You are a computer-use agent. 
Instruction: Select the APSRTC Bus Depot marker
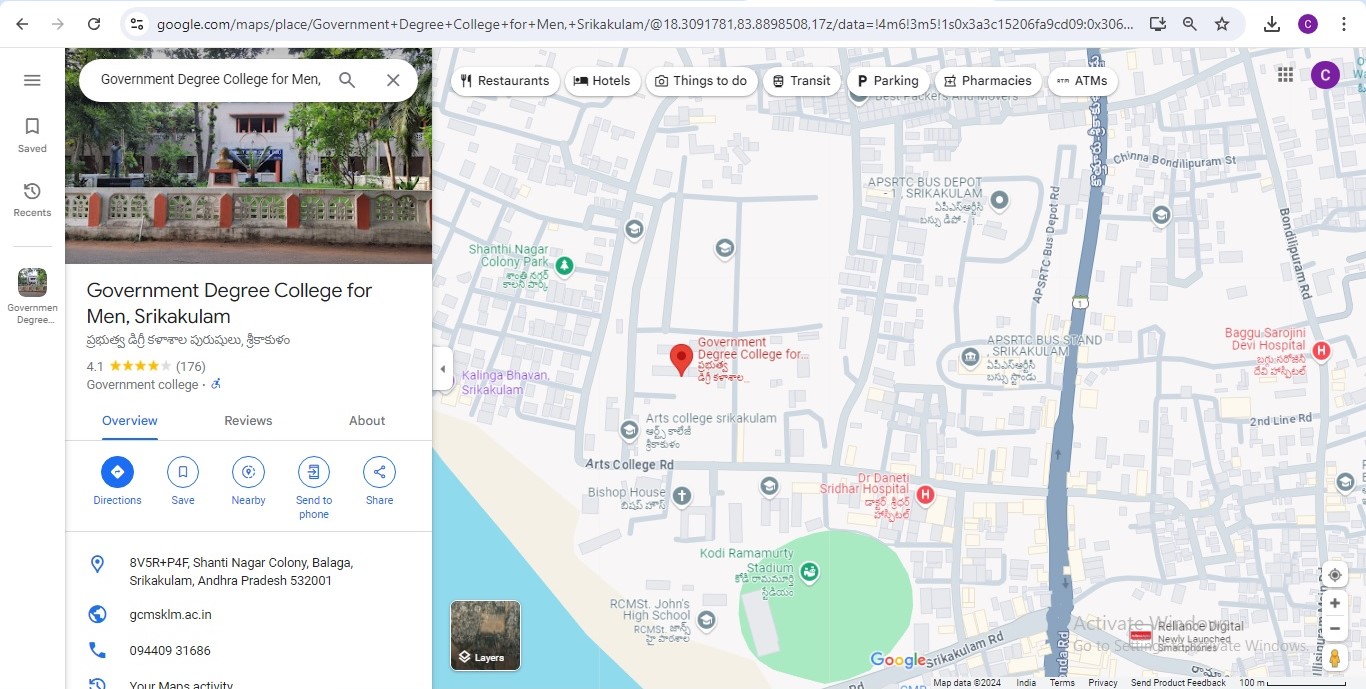(x=999, y=199)
